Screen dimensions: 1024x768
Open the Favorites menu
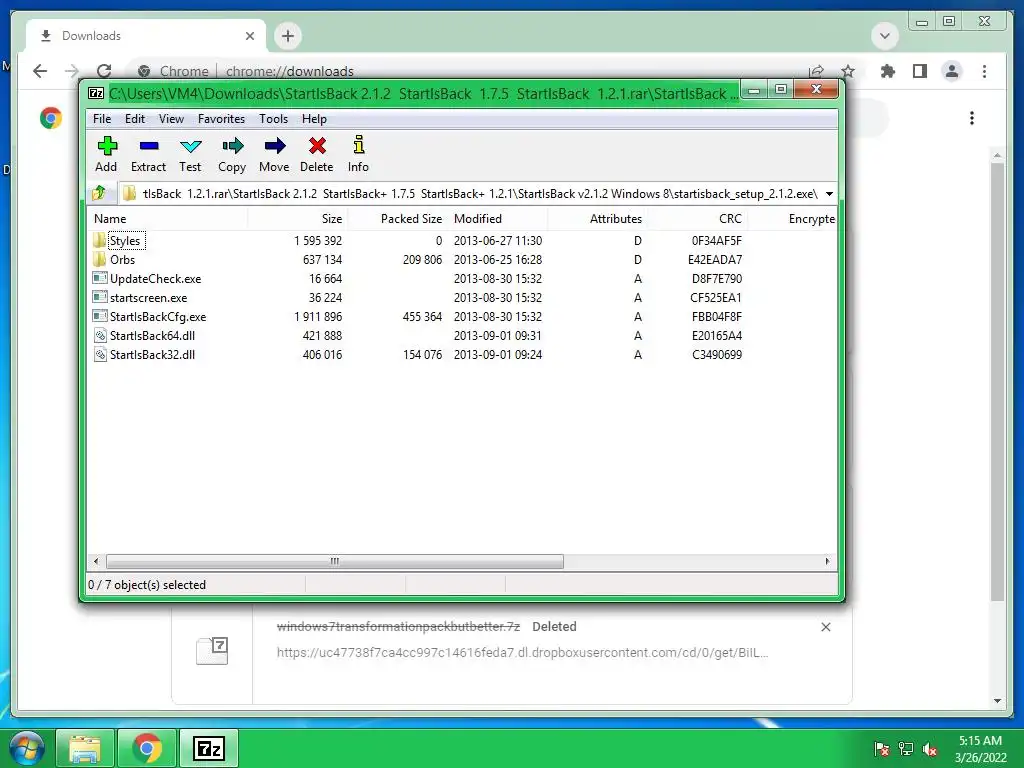click(x=221, y=119)
